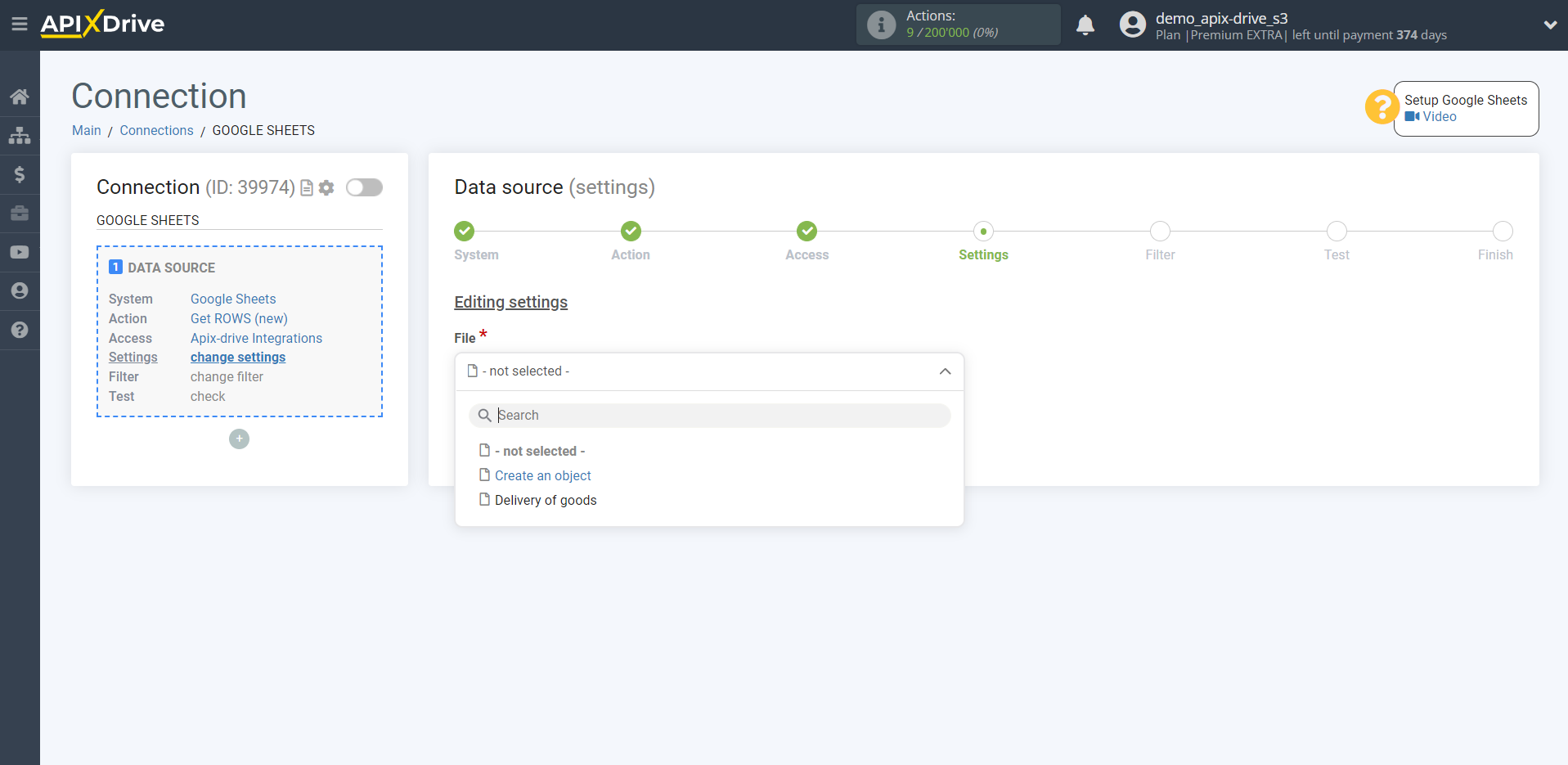Go to Connections breadcrumb
This screenshot has height=765, width=1568.
click(156, 131)
